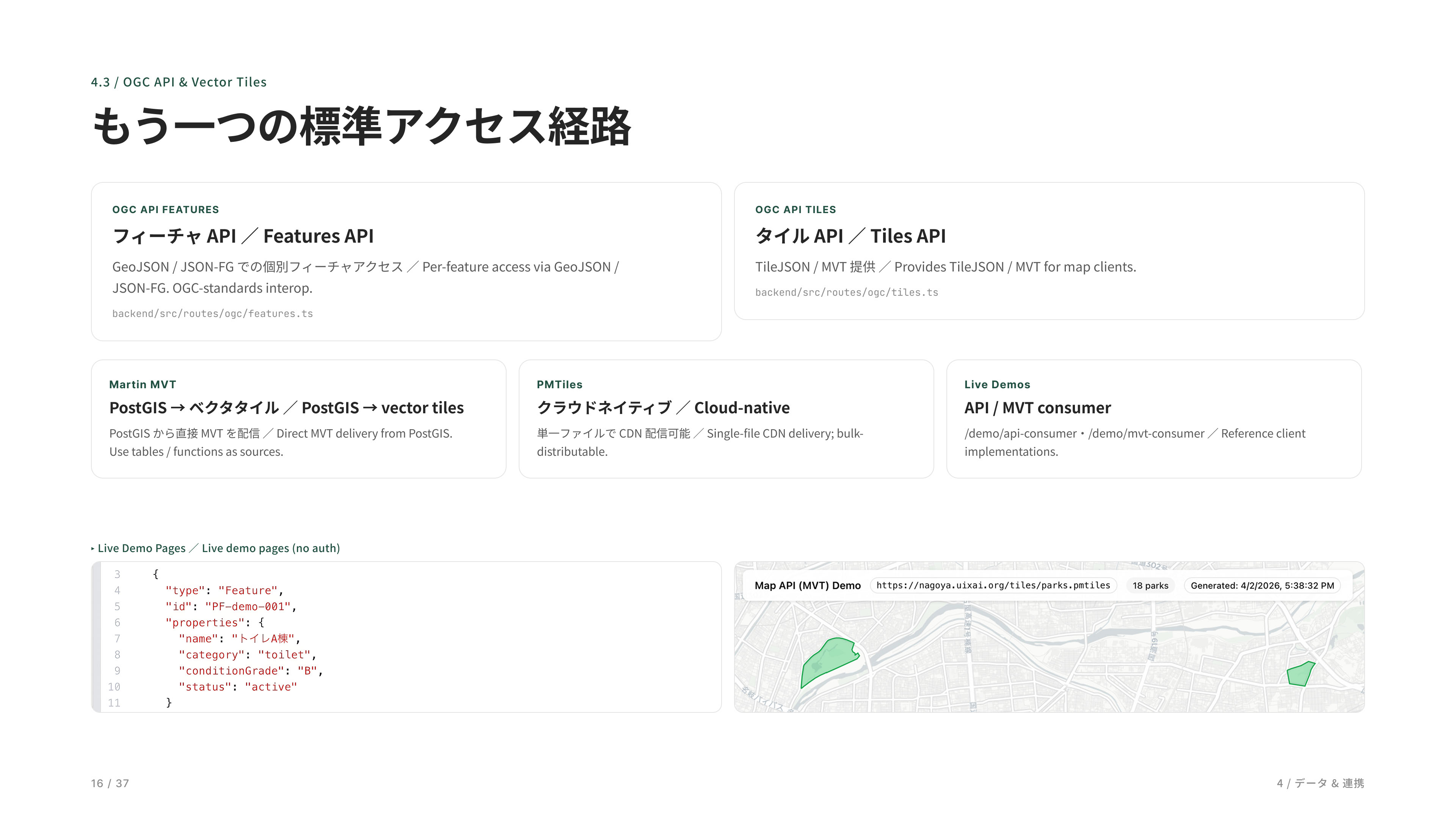Click the code line "id": "PF-demo-001"
Image resolution: width=1456 pixels, height=819 pixels.
(231, 607)
